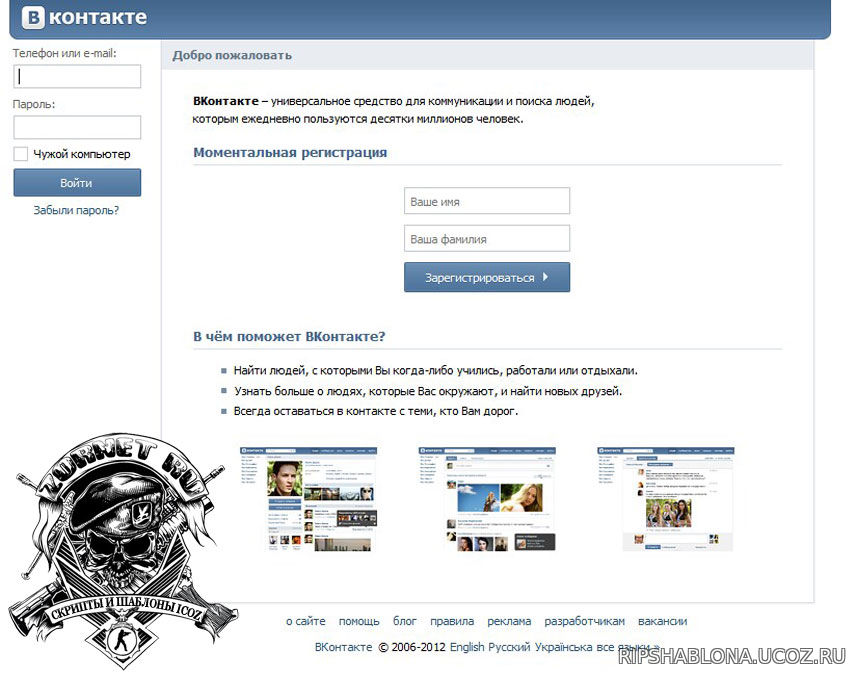Image resolution: width=856 pixels, height=674 pixels.
Task: Open the помощь footer link
Action: 359,621
